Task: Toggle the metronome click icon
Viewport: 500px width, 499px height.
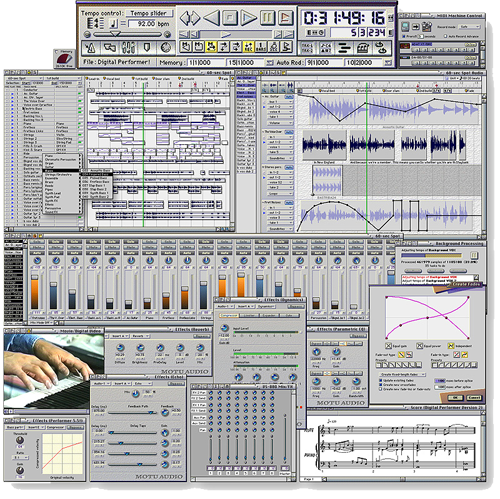Action: click(90, 48)
